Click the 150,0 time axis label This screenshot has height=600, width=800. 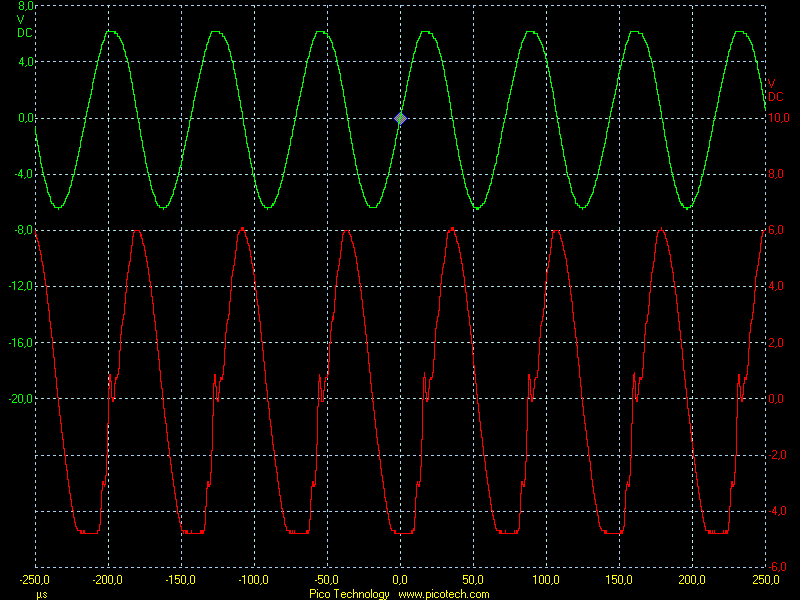coord(618,580)
